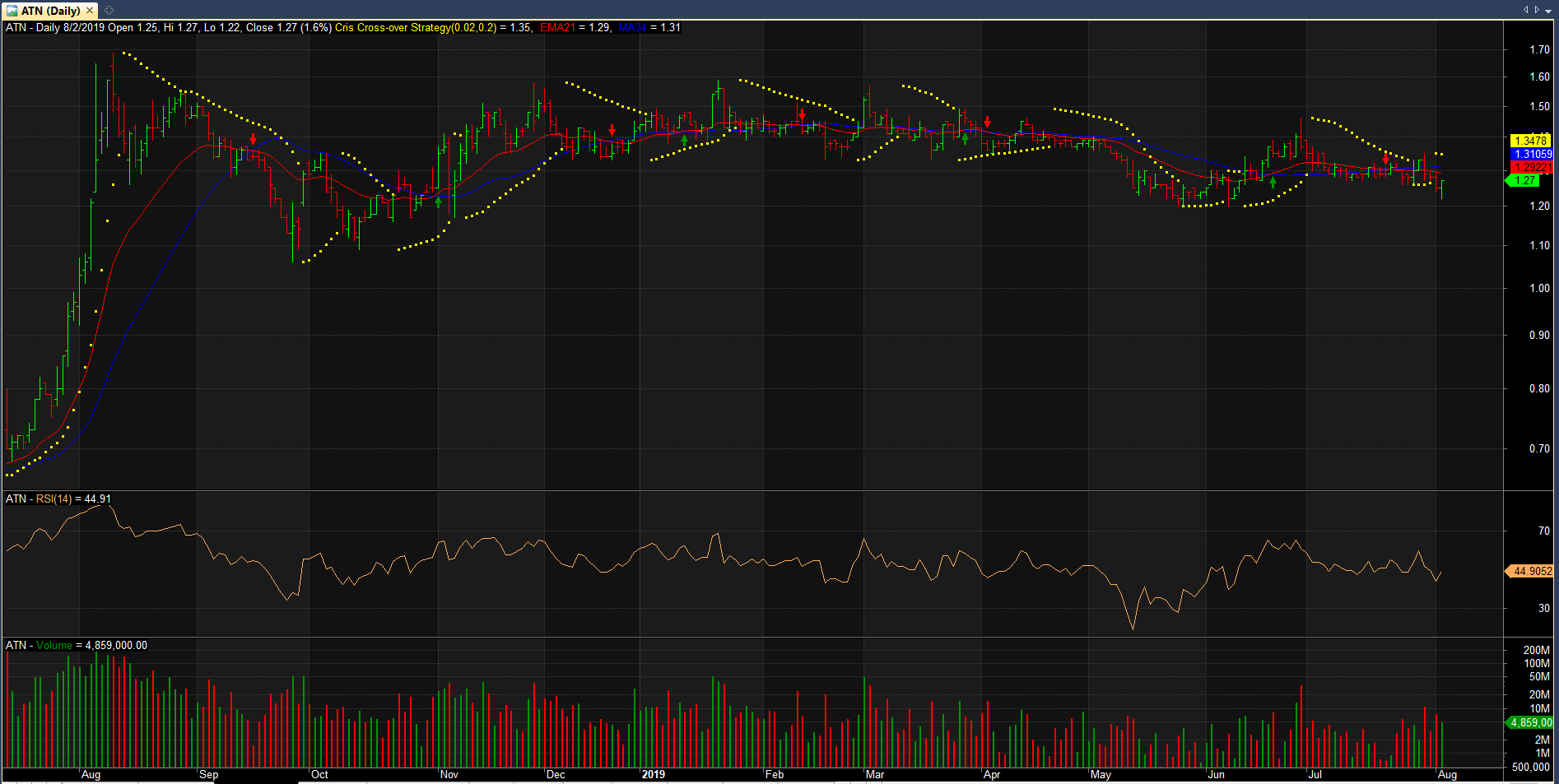The height and width of the screenshot is (784, 1559).
Task: Click the red EMA21 legend label
Action: tap(558, 27)
